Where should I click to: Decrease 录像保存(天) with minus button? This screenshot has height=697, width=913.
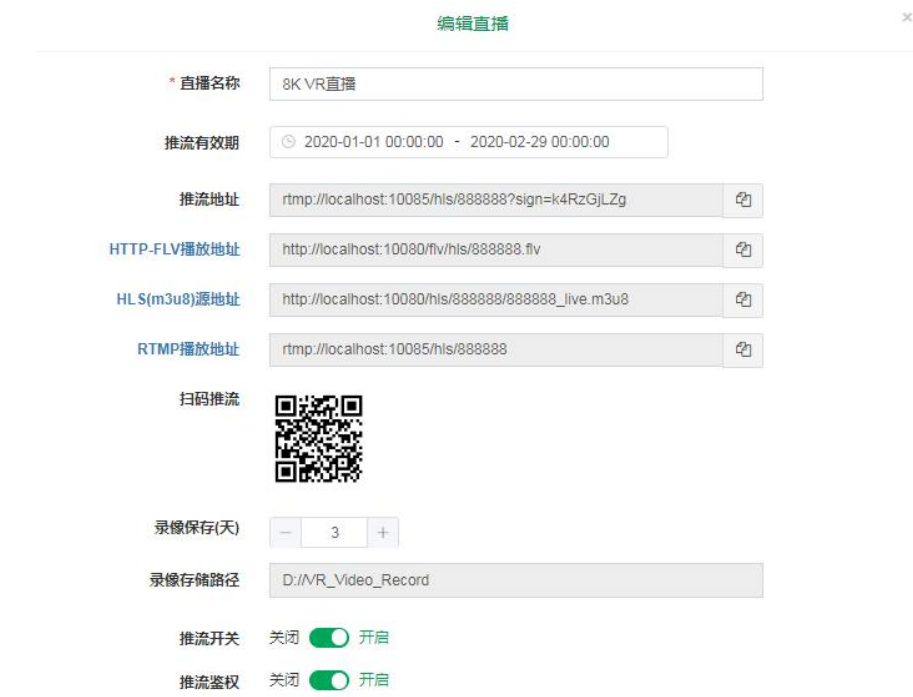click(285, 532)
